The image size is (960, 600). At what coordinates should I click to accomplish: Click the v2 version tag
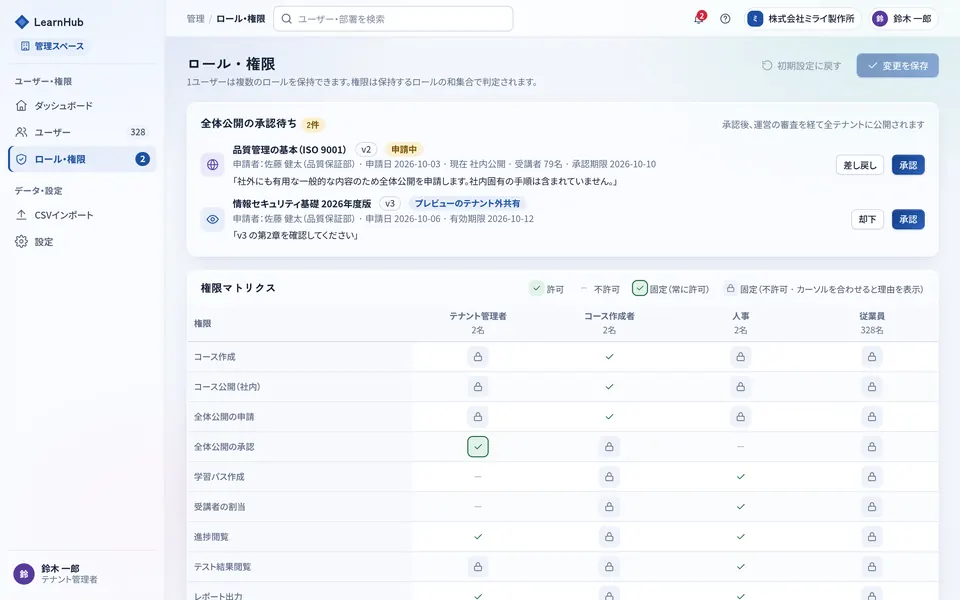pyautogui.click(x=366, y=149)
